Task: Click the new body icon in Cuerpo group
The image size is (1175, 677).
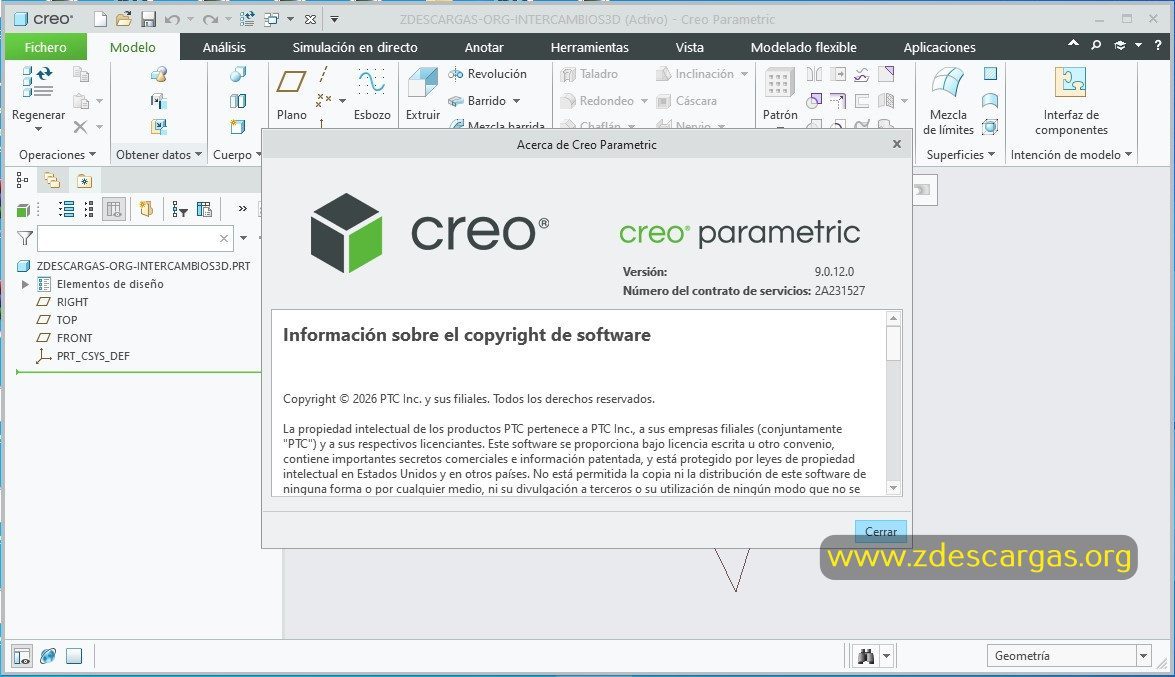Action: 238,126
